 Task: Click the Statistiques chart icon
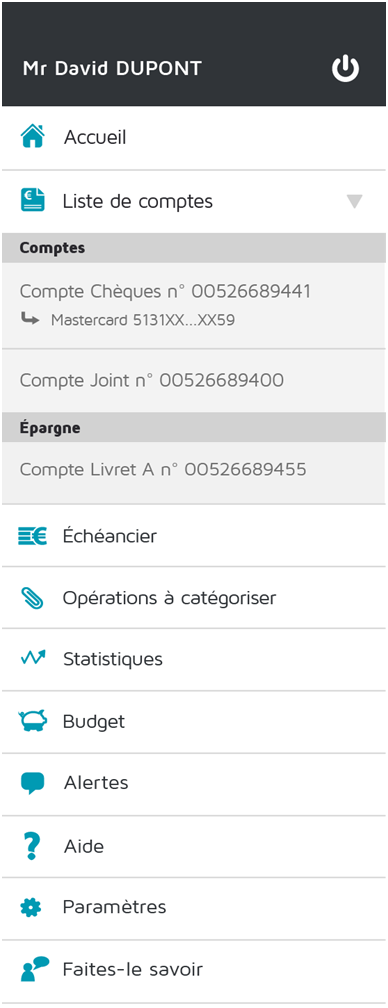pyautogui.click(x=32, y=658)
